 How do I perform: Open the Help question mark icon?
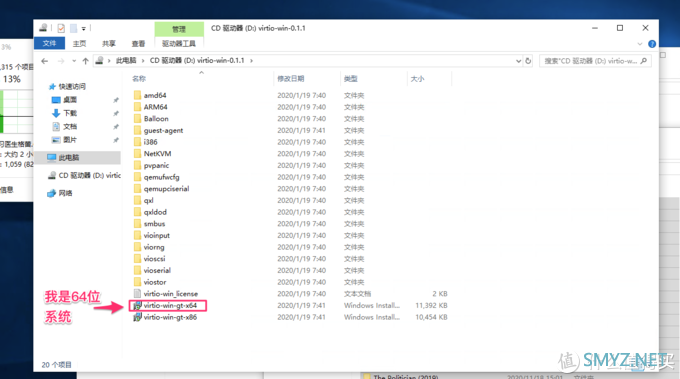pos(652,44)
